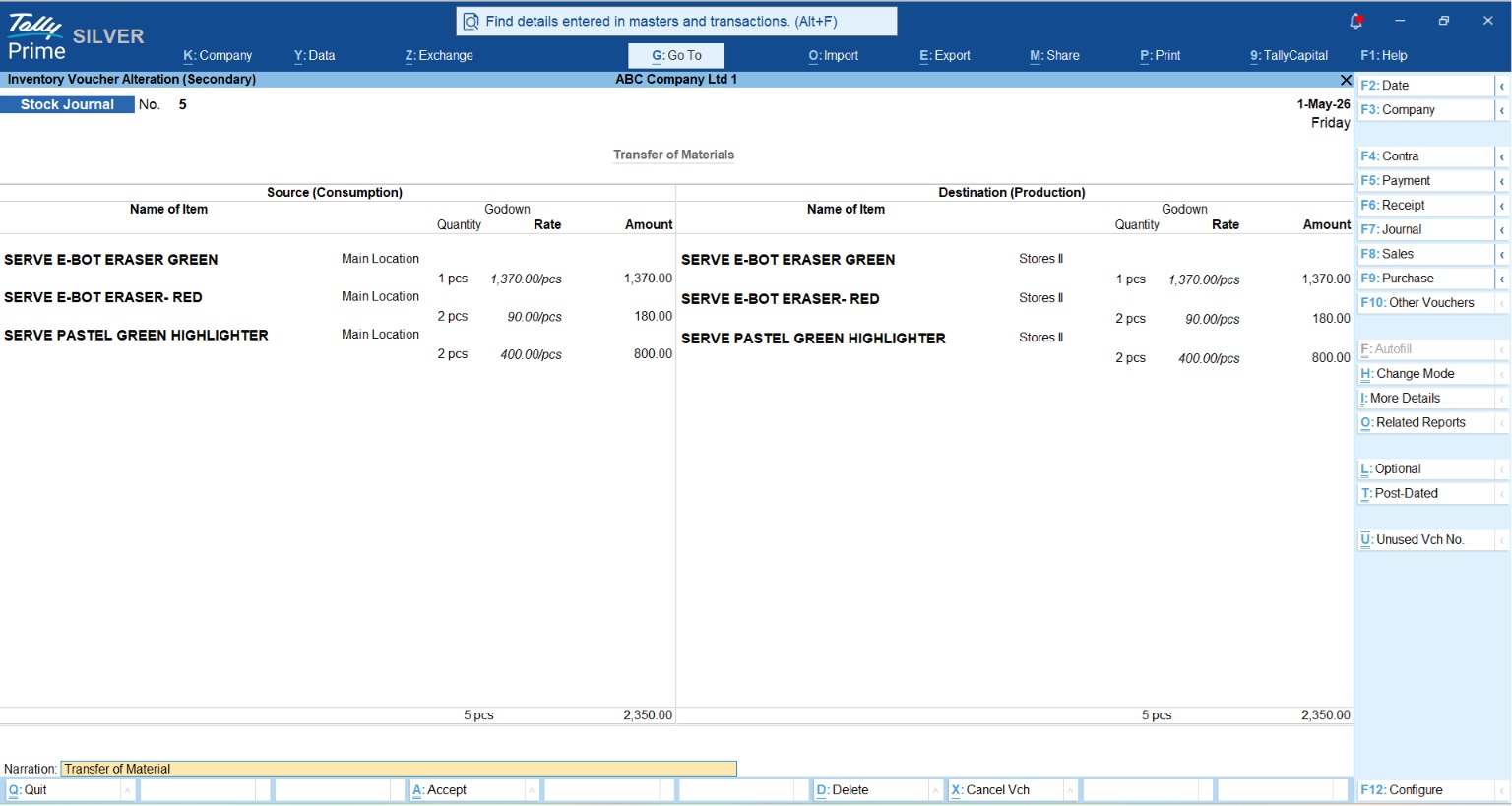Open O: Related Reports
1512x806 pixels.
pos(1425,423)
